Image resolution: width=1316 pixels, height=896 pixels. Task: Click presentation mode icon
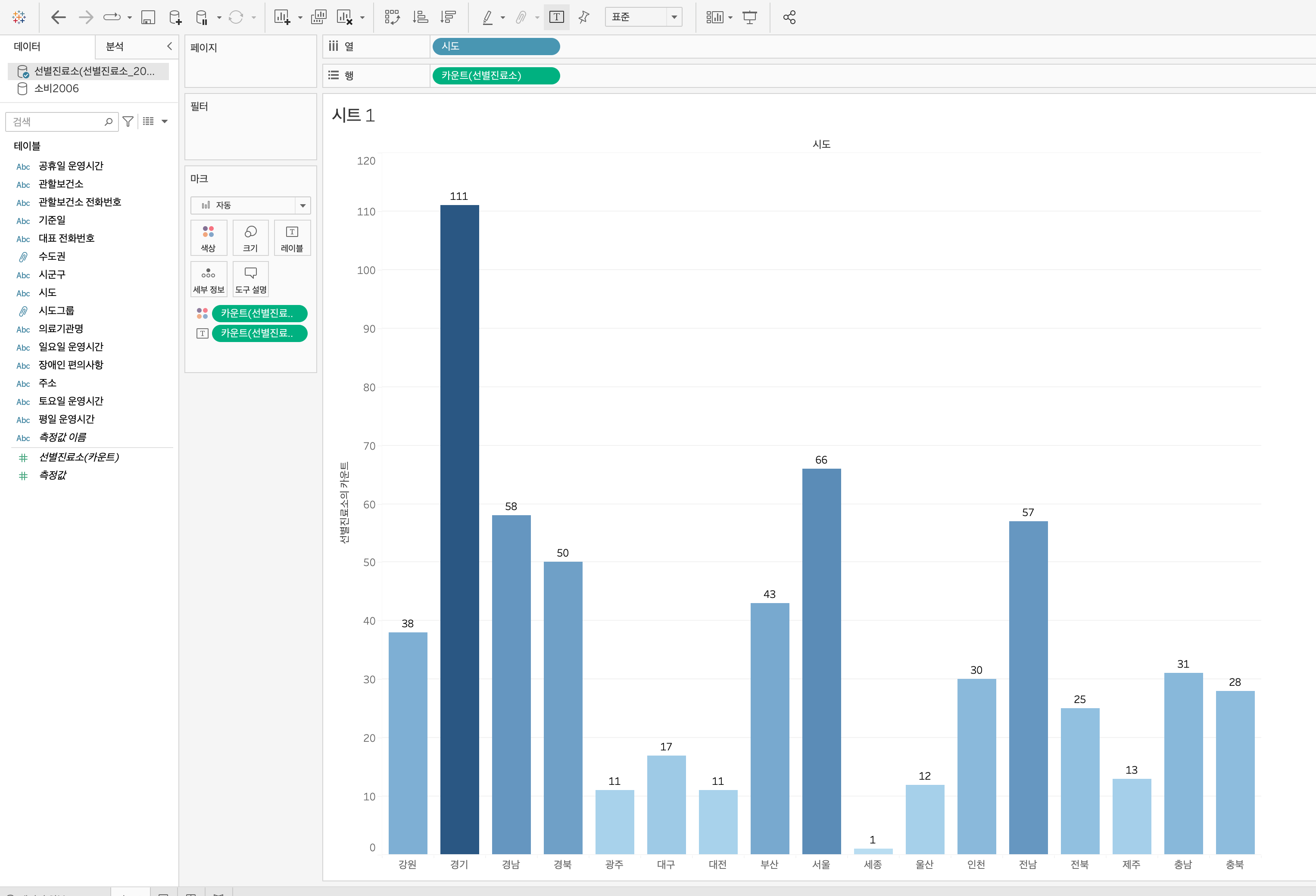click(x=750, y=18)
